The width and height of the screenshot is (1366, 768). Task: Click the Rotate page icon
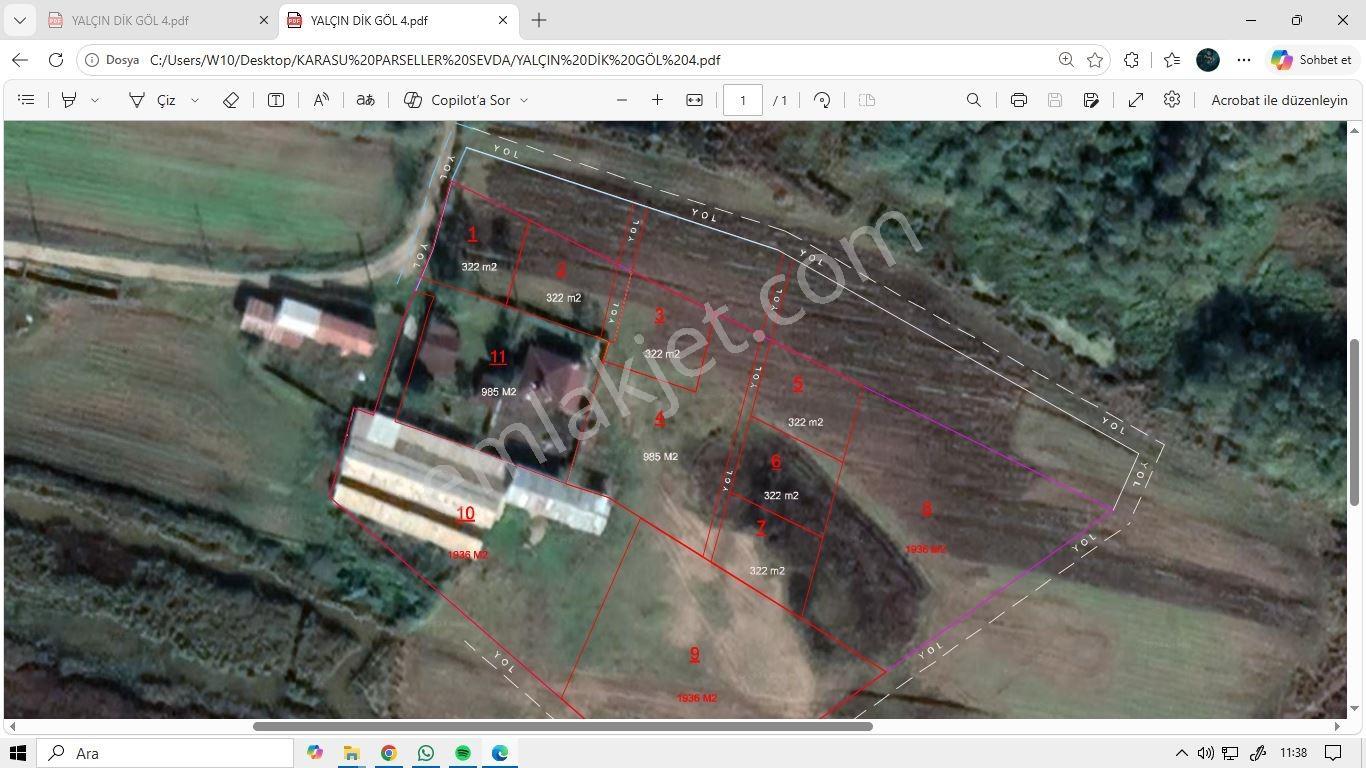point(822,100)
